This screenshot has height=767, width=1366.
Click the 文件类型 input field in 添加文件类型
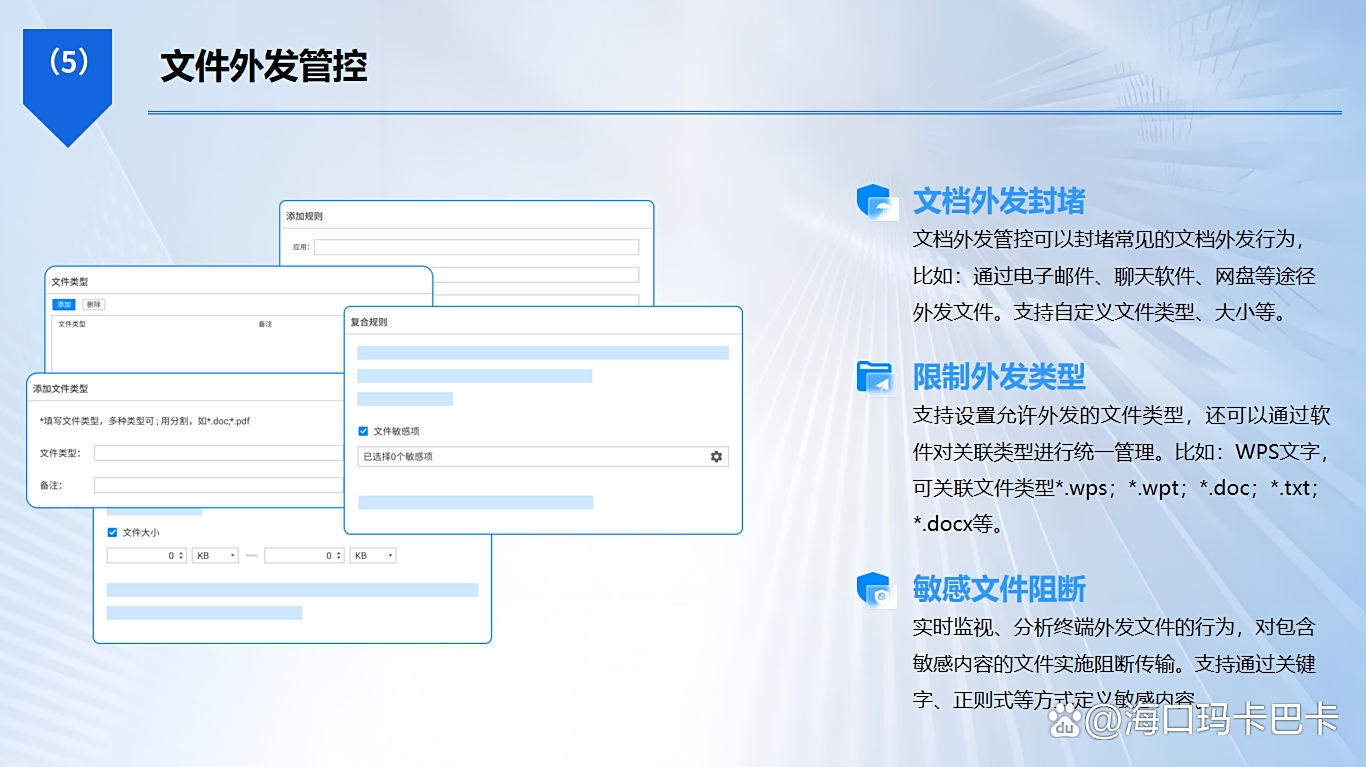pos(218,453)
